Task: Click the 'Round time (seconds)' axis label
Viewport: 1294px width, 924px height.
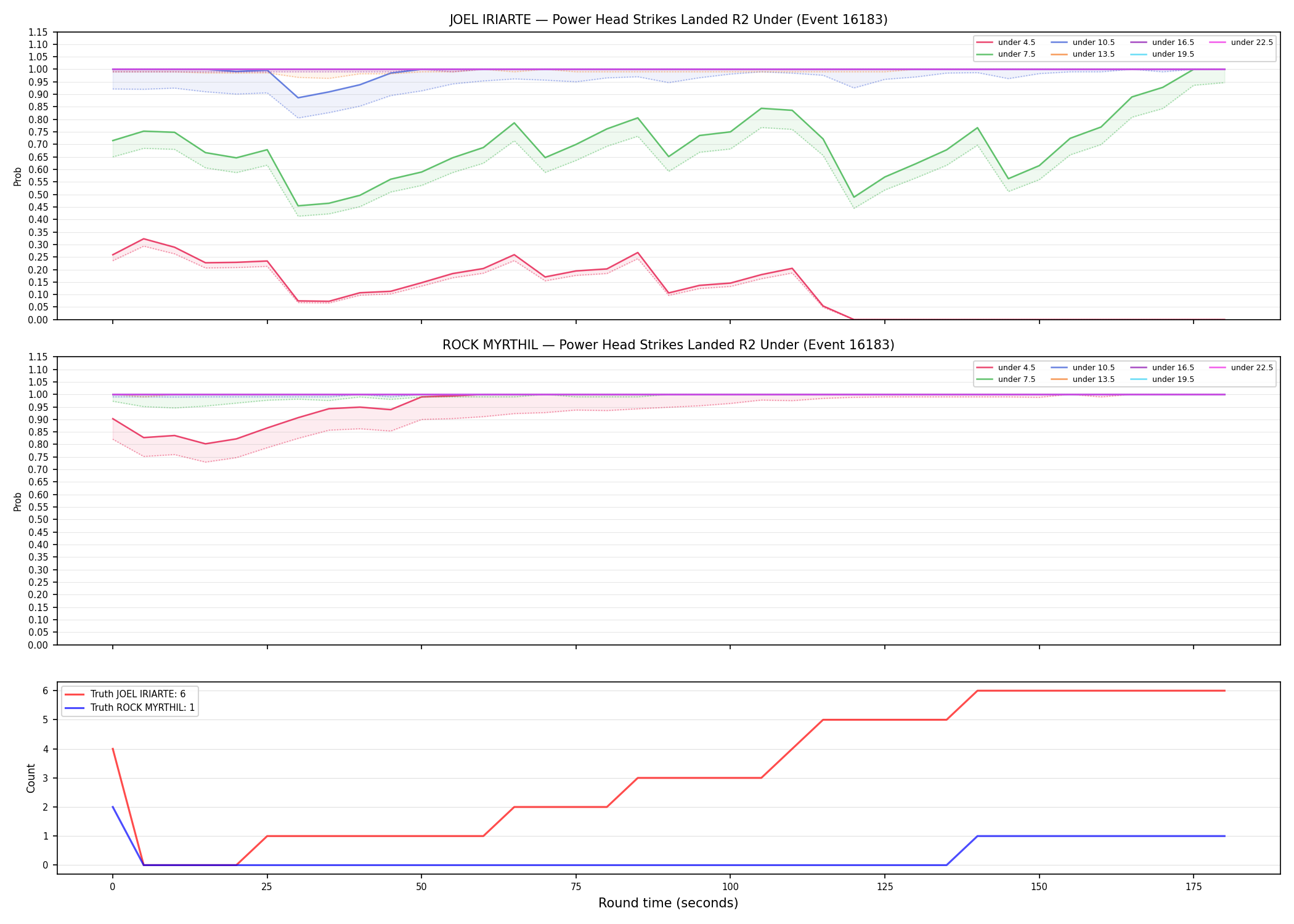Action: (x=669, y=903)
